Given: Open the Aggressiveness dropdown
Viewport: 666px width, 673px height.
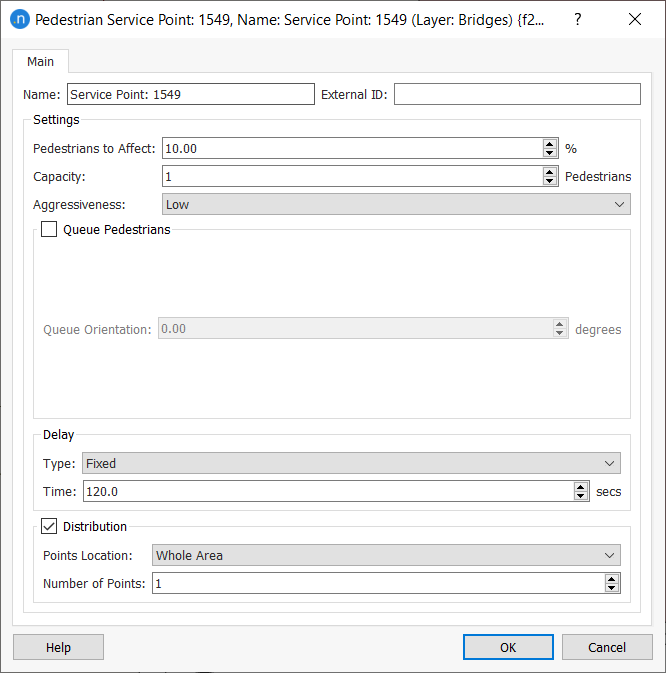Looking at the screenshot, I should [x=396, y=204].
